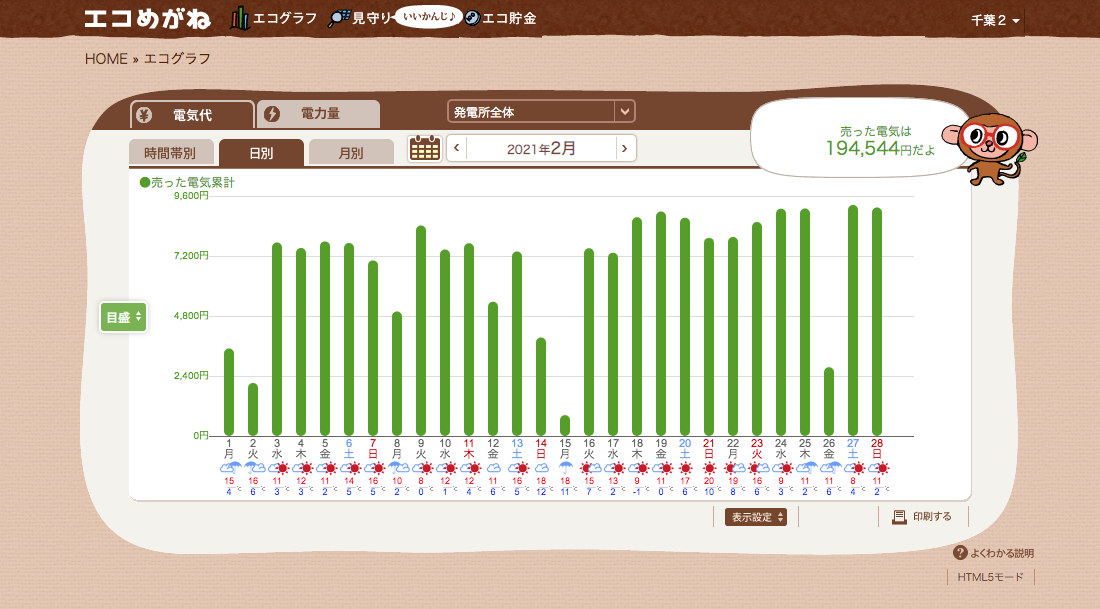Click the weather icon for day 1

coord(229,468)
